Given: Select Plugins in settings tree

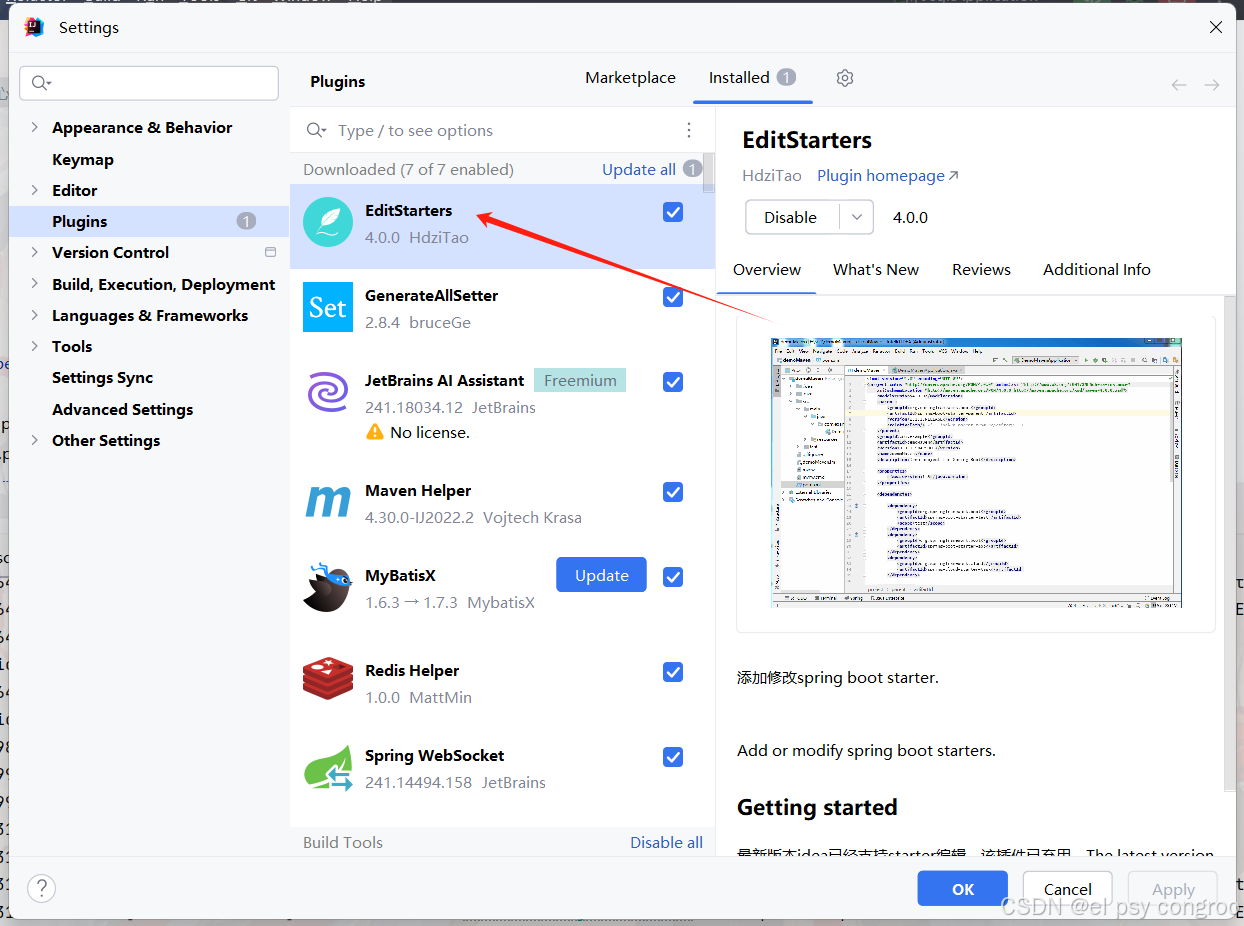Looking at the screenshot, I should [149, 221].
